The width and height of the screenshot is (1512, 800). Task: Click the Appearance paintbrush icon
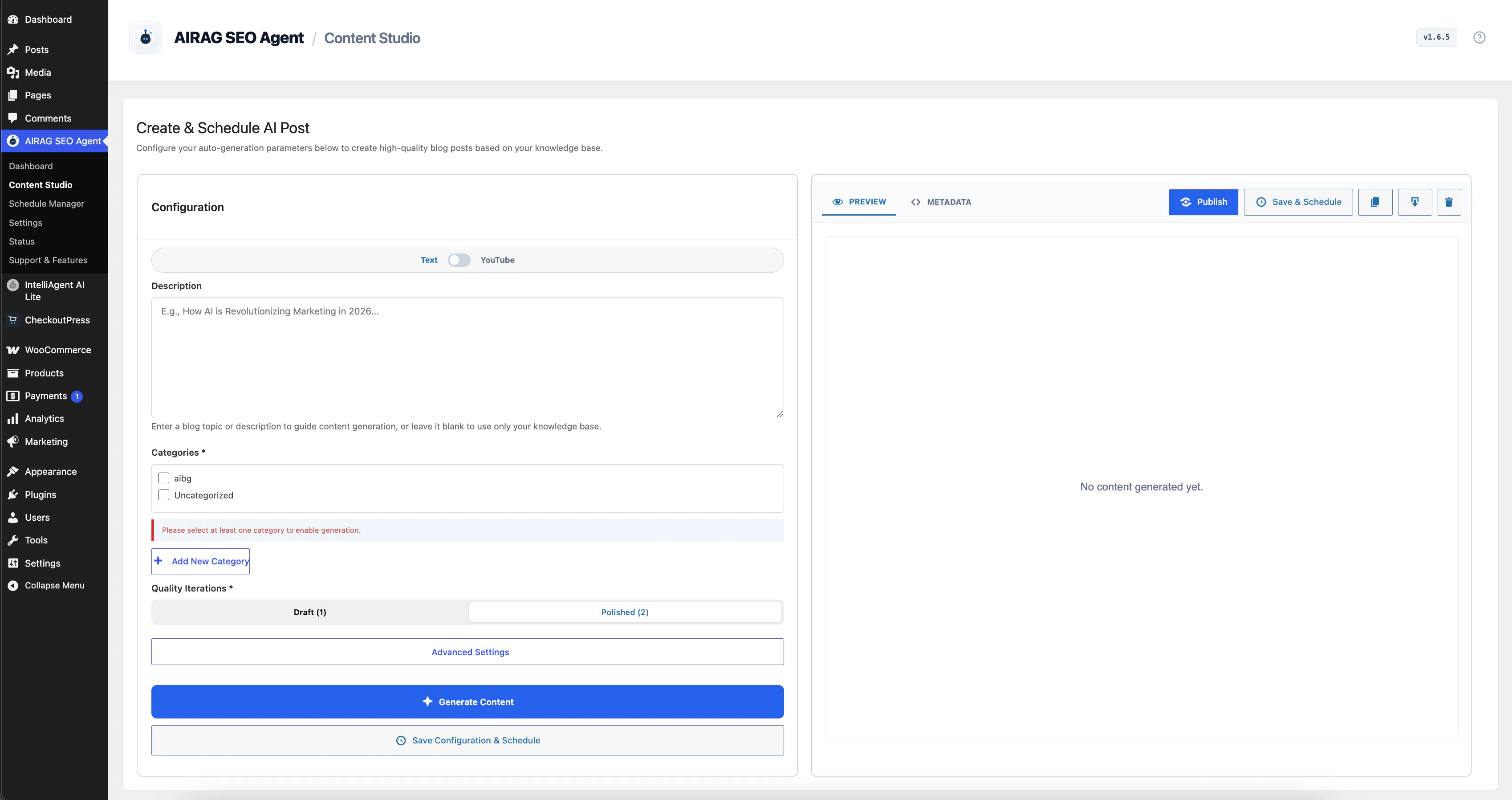click(x=13, y=472)
